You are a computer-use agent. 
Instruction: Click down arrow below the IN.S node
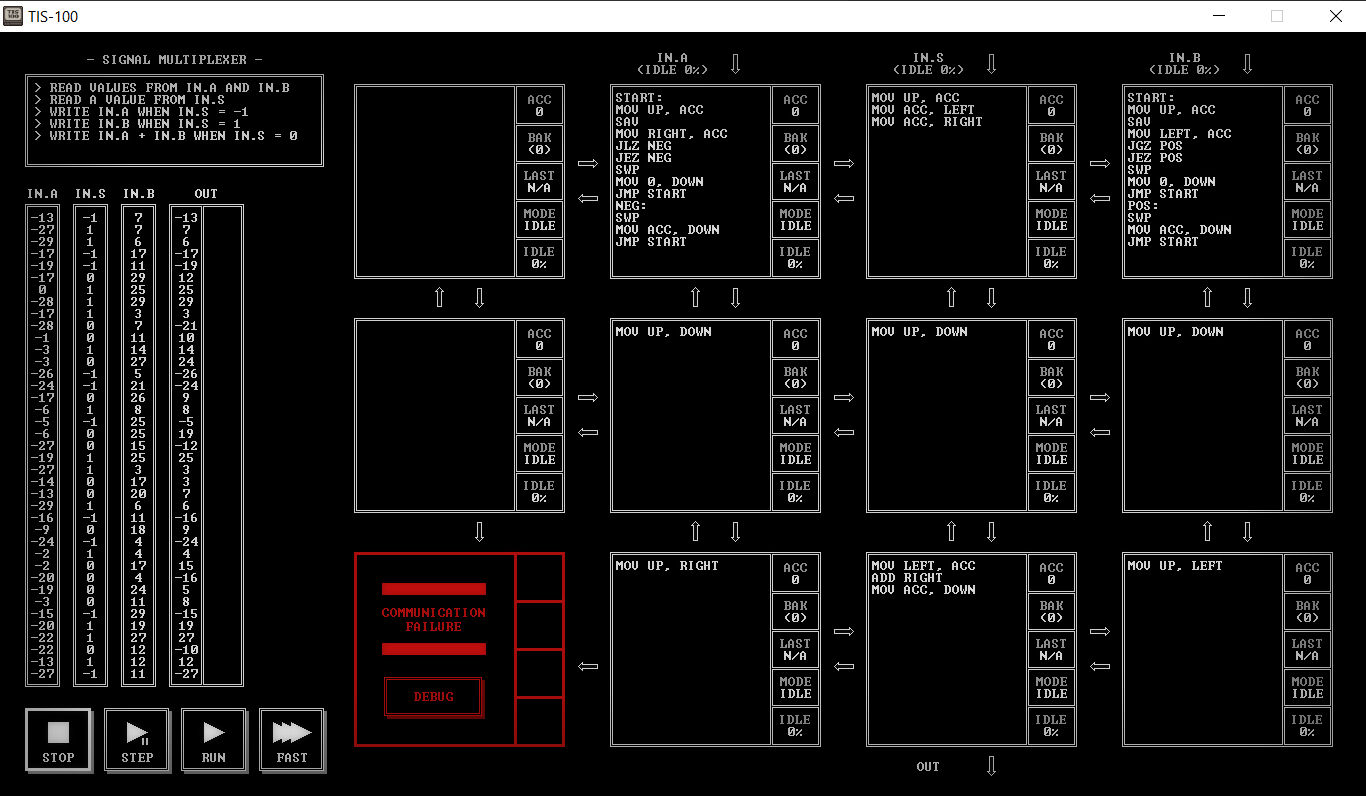991,298
